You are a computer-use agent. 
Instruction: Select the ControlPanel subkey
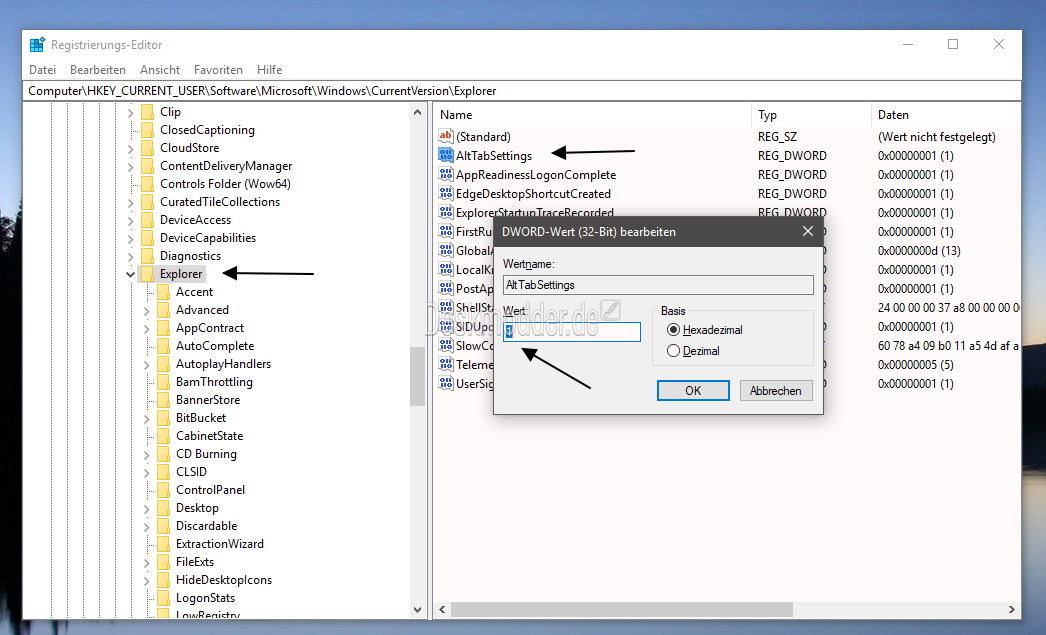210,490
